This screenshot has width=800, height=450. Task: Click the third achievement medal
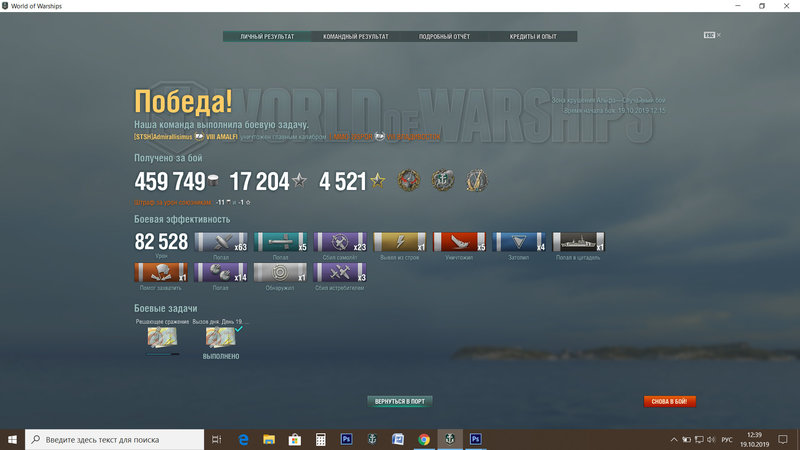click(477, 181)
